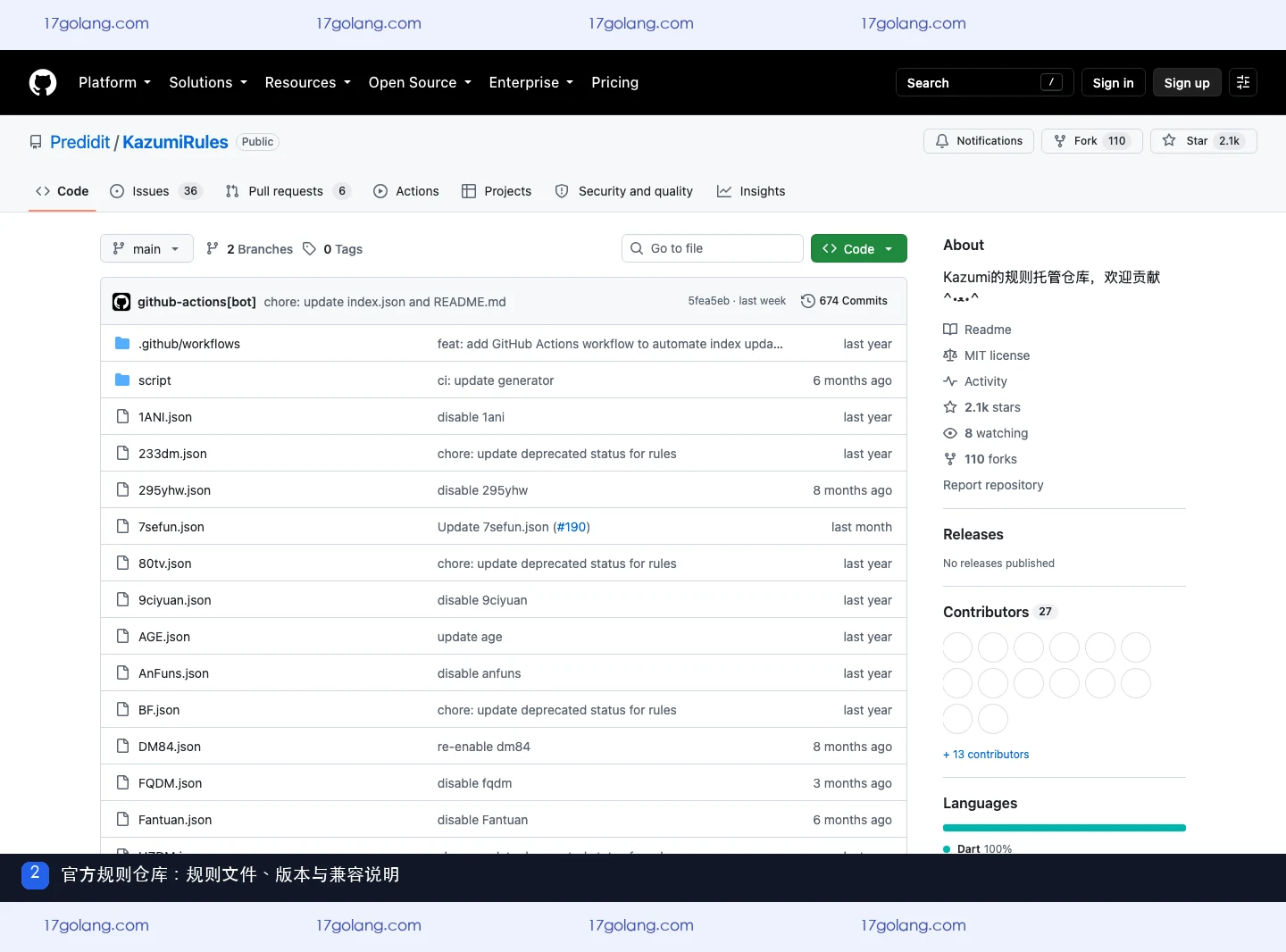The height and width of the screenshot is (952, 1286).
Task: Switch to the Insights tab
Action: 751,191
